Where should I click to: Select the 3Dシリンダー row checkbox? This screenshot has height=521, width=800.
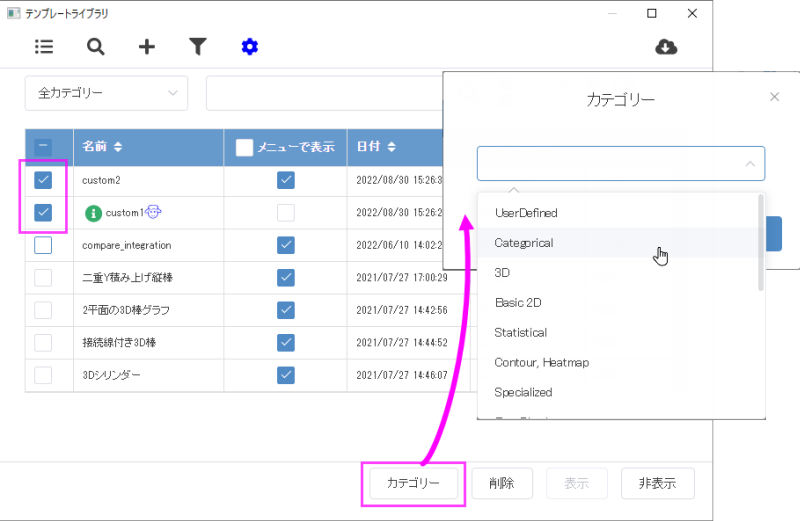click(43, 375)
